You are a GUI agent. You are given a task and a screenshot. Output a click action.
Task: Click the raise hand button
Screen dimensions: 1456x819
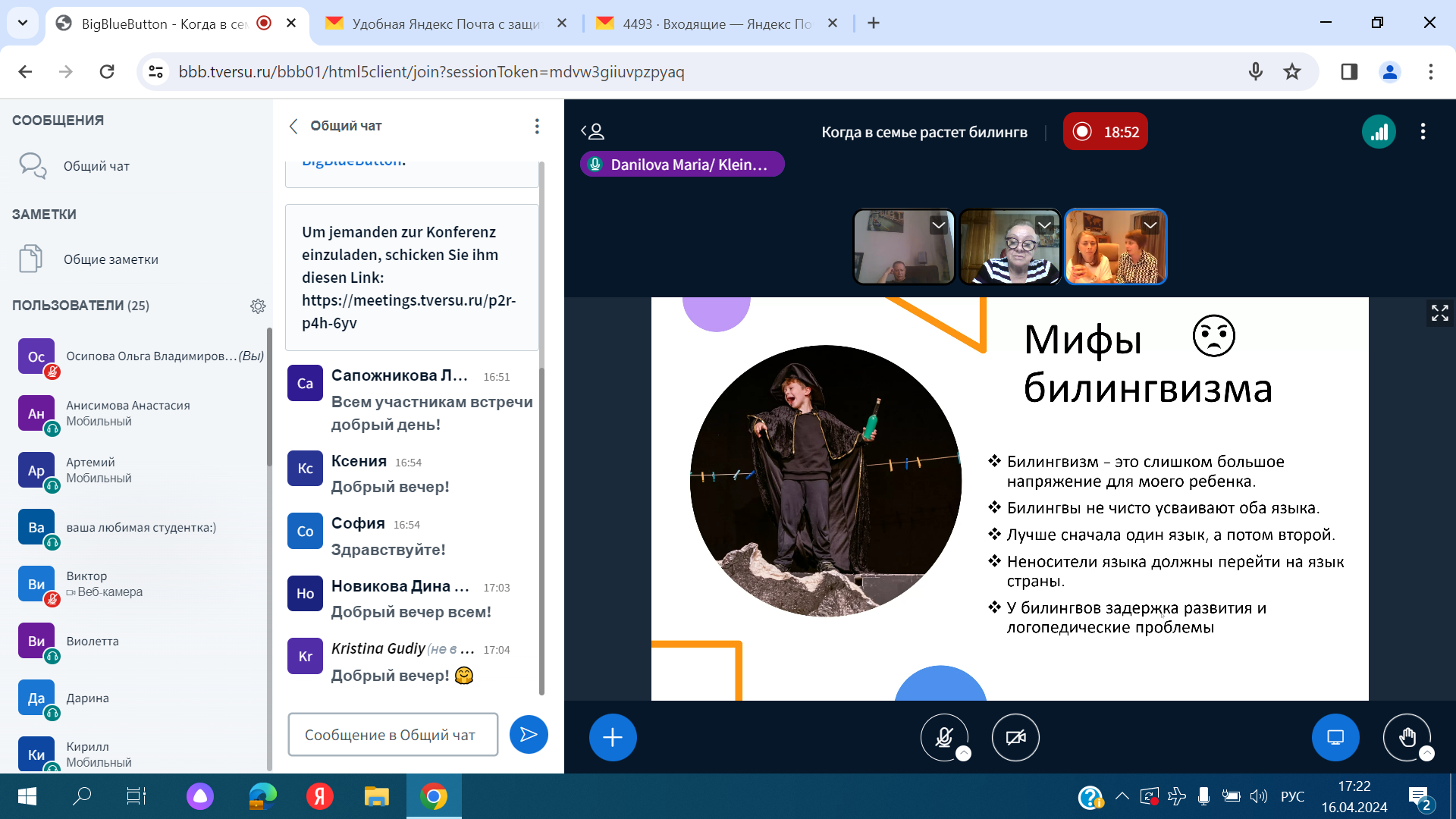pyautogui.click(x=1407, y=737)
